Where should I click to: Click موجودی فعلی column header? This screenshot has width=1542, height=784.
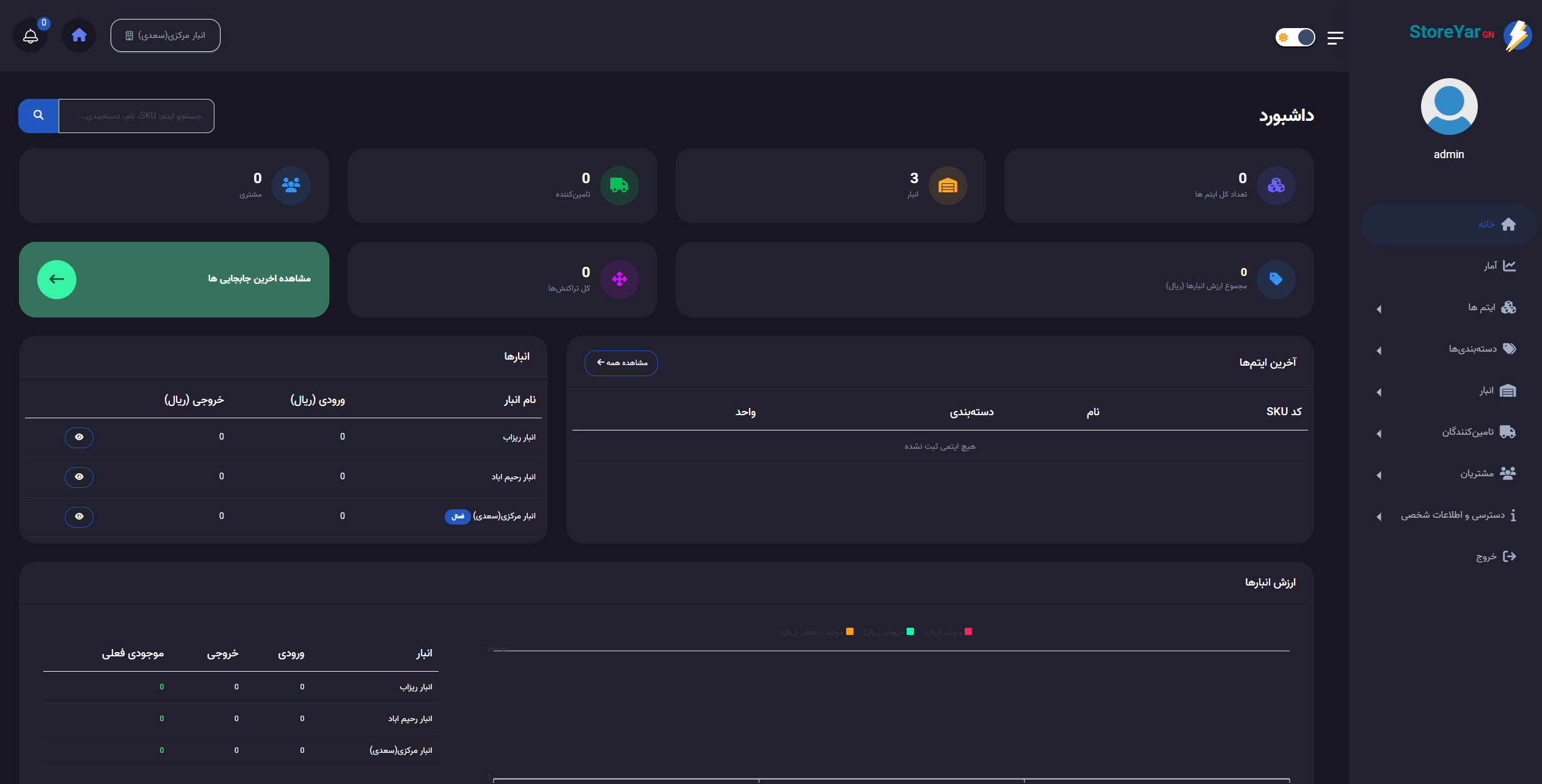[133, 653]
